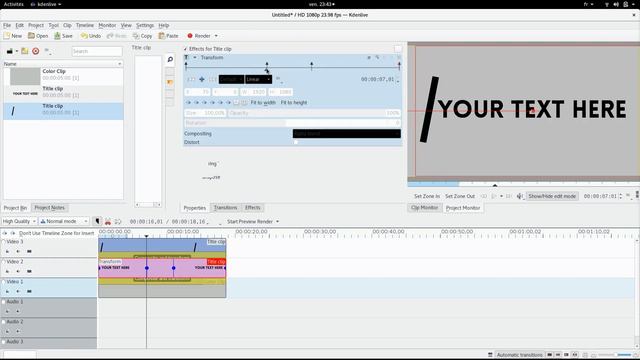Switch to the Project Bin tab
This screenshot has height=360, width=640.
pos(15,208)
